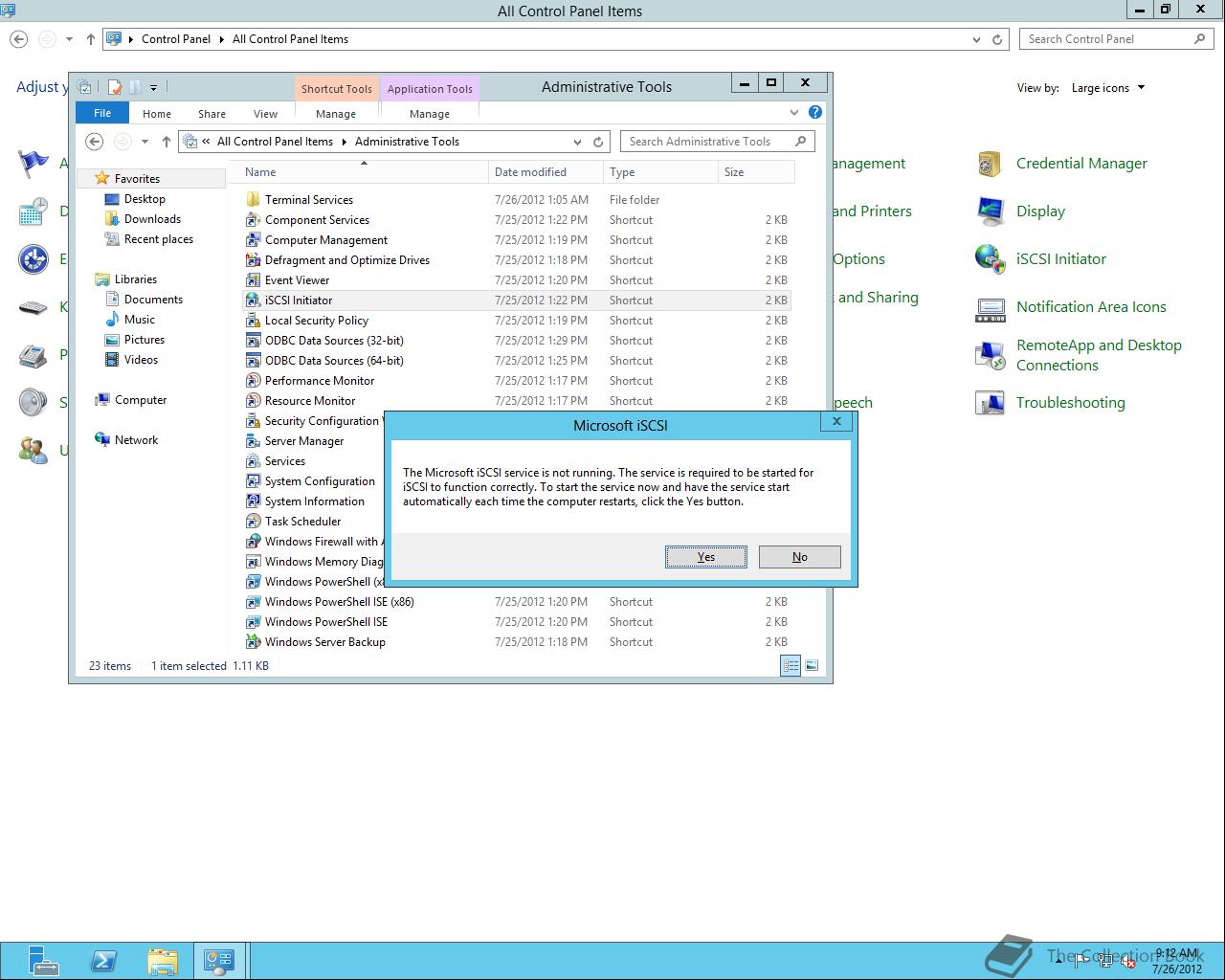Open the File menu tab

[x=102, y=113]
